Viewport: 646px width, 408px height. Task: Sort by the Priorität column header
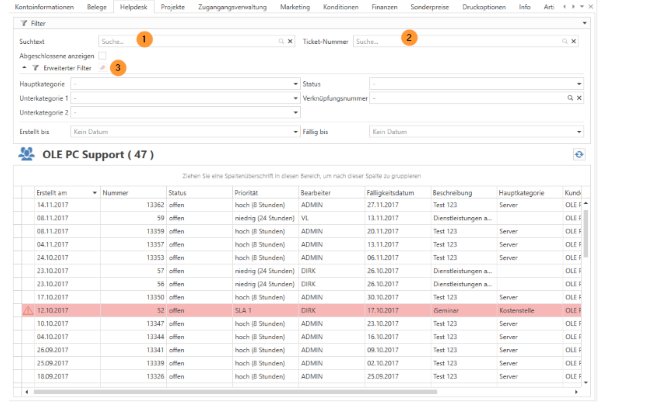pyautogui.click(x=246, y=191)
